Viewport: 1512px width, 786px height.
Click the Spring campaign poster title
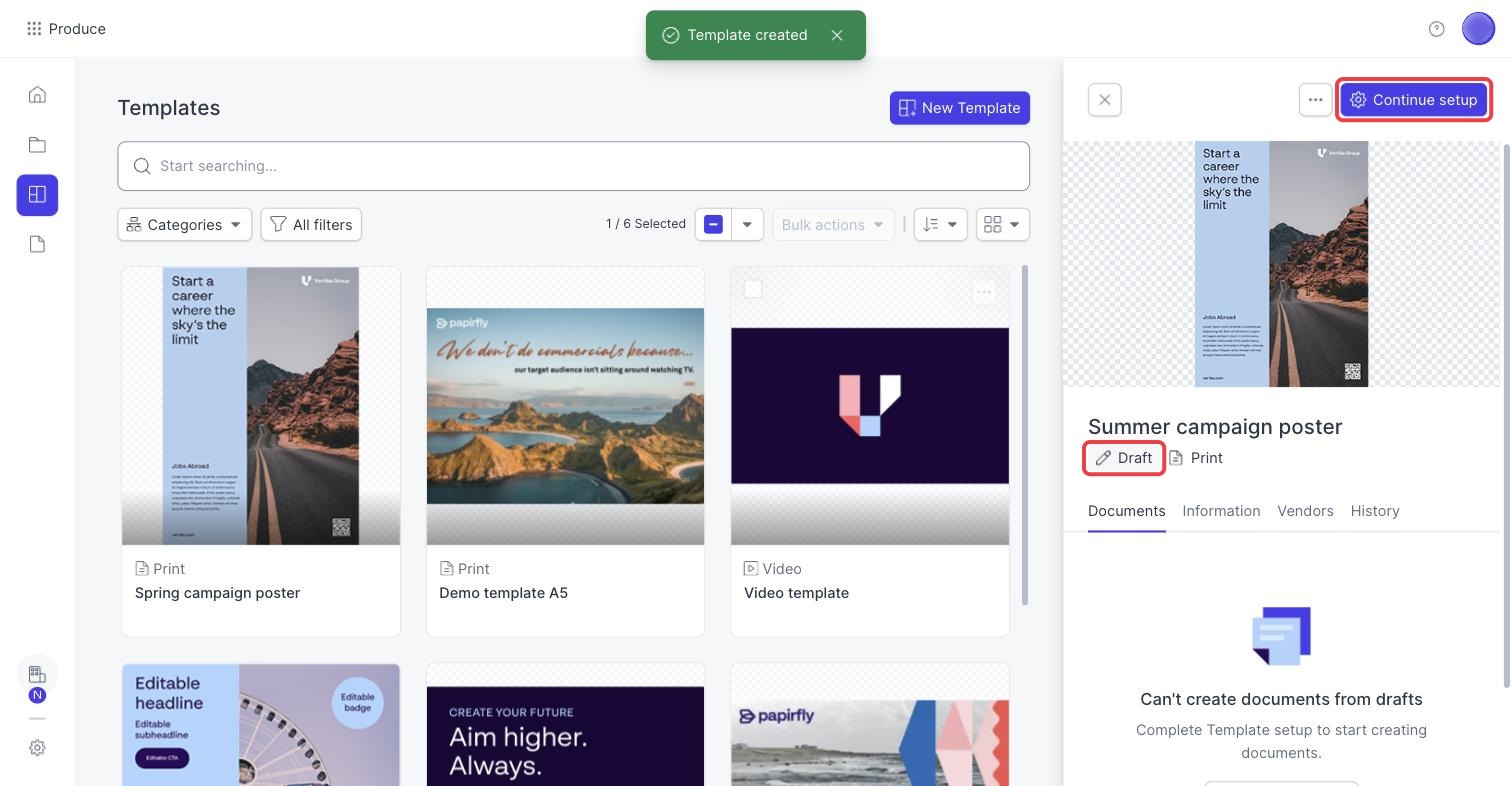pyautogui.click(x=218, y=593)
